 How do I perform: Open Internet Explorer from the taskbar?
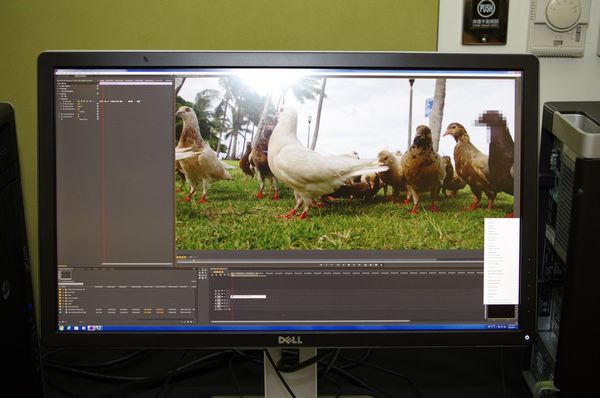tap(69, 328)
